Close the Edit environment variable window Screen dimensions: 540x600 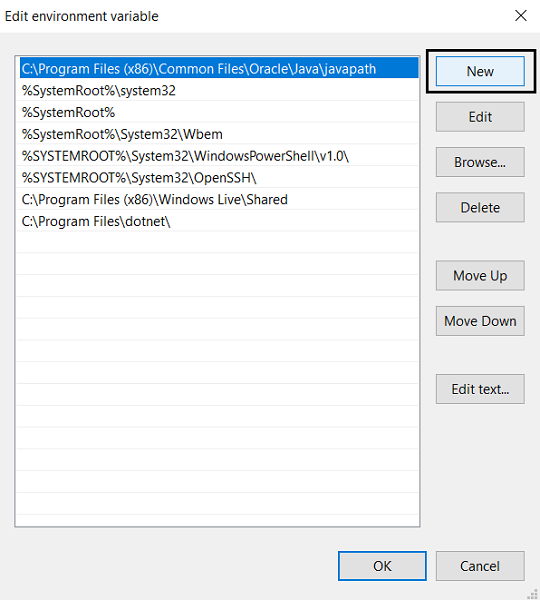pyautogui.click(x=521, y=16)
